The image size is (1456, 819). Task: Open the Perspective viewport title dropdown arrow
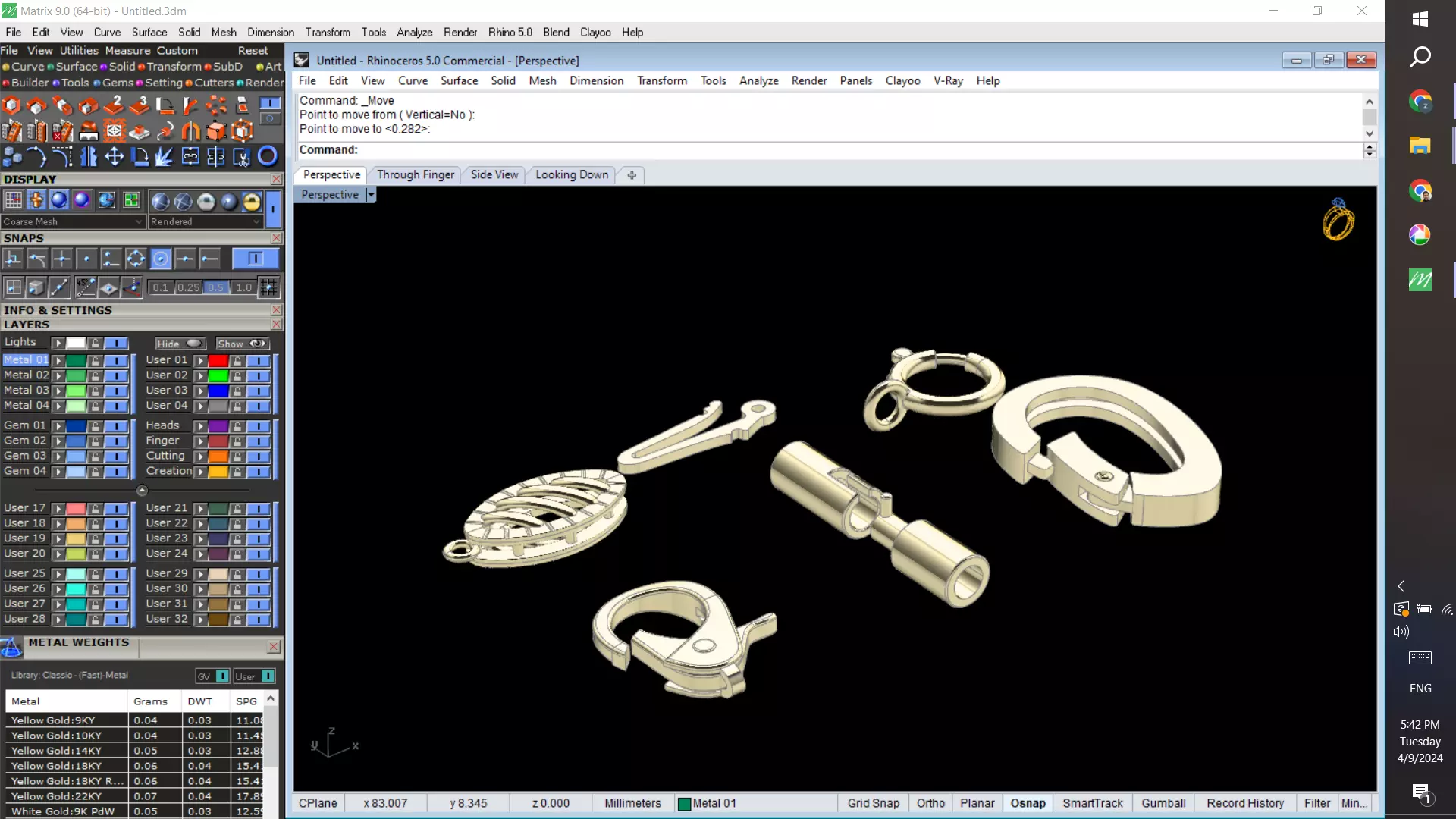point(371,195)
